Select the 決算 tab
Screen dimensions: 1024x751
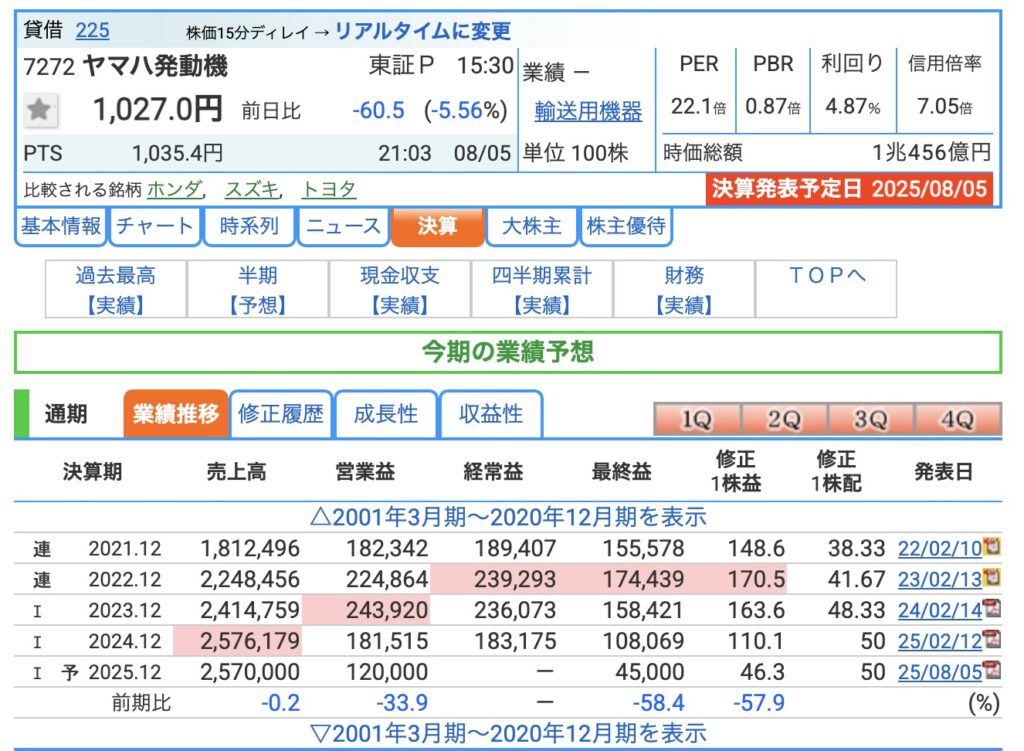click(x=438, y=226)
